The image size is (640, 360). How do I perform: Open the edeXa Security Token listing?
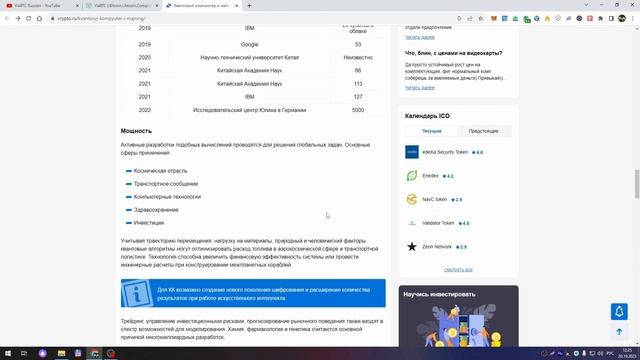(x=445, y=152)
